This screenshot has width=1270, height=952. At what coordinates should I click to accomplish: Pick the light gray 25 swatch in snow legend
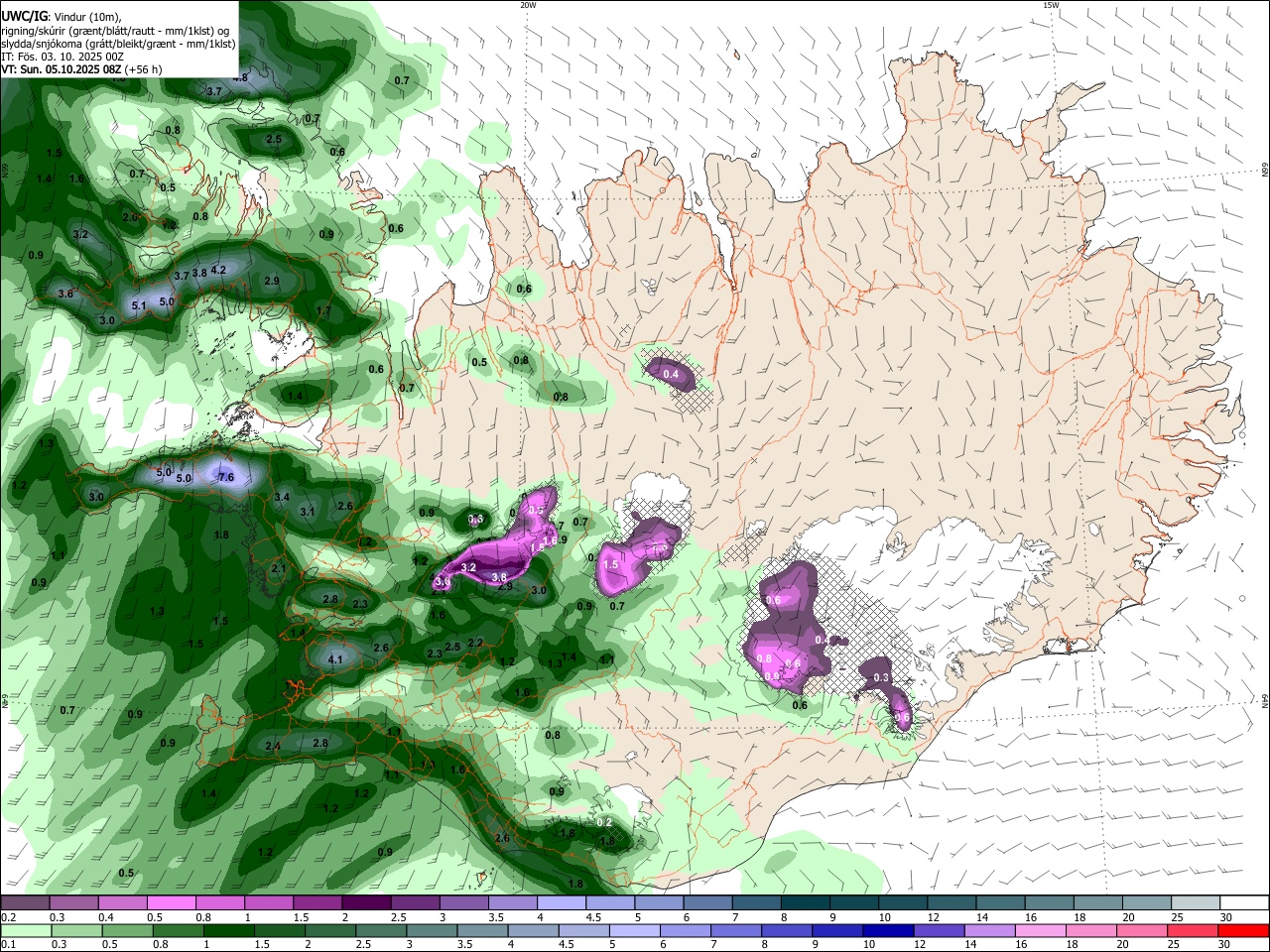tap(1197, 902)
